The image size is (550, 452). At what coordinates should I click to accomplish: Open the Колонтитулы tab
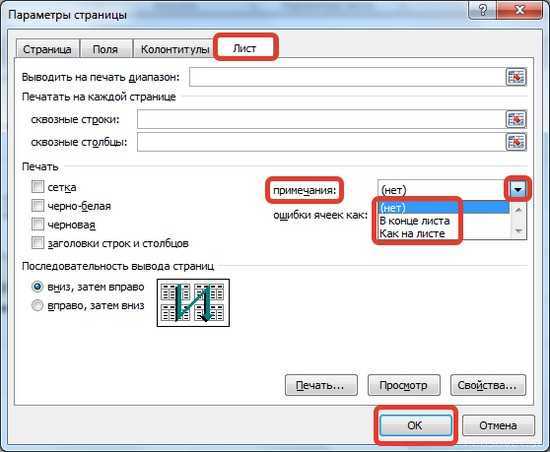click(x=175, y=49)
